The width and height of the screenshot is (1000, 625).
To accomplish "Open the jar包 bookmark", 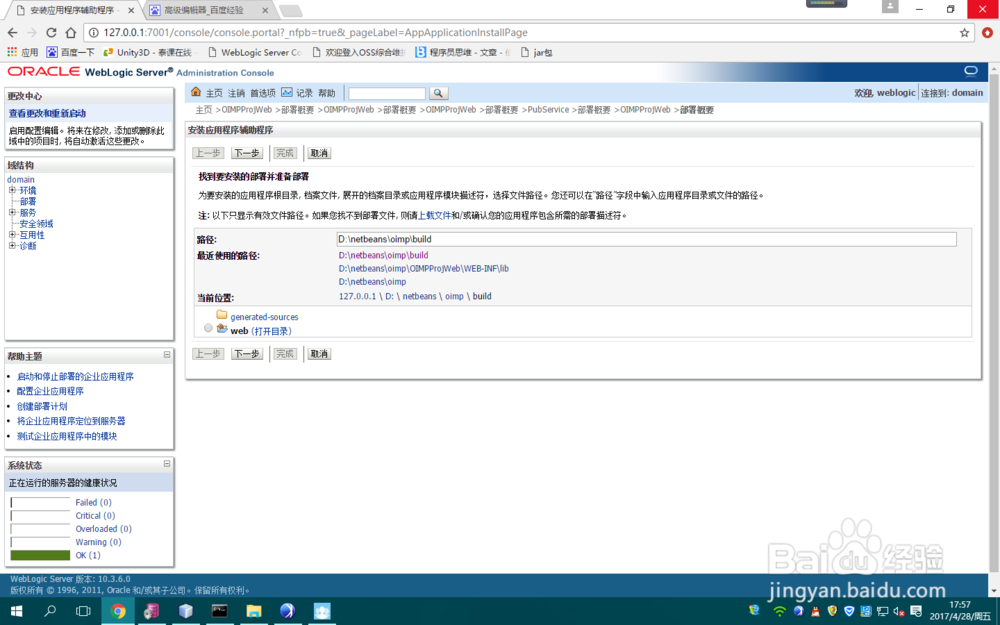I will tap(536, 52).
